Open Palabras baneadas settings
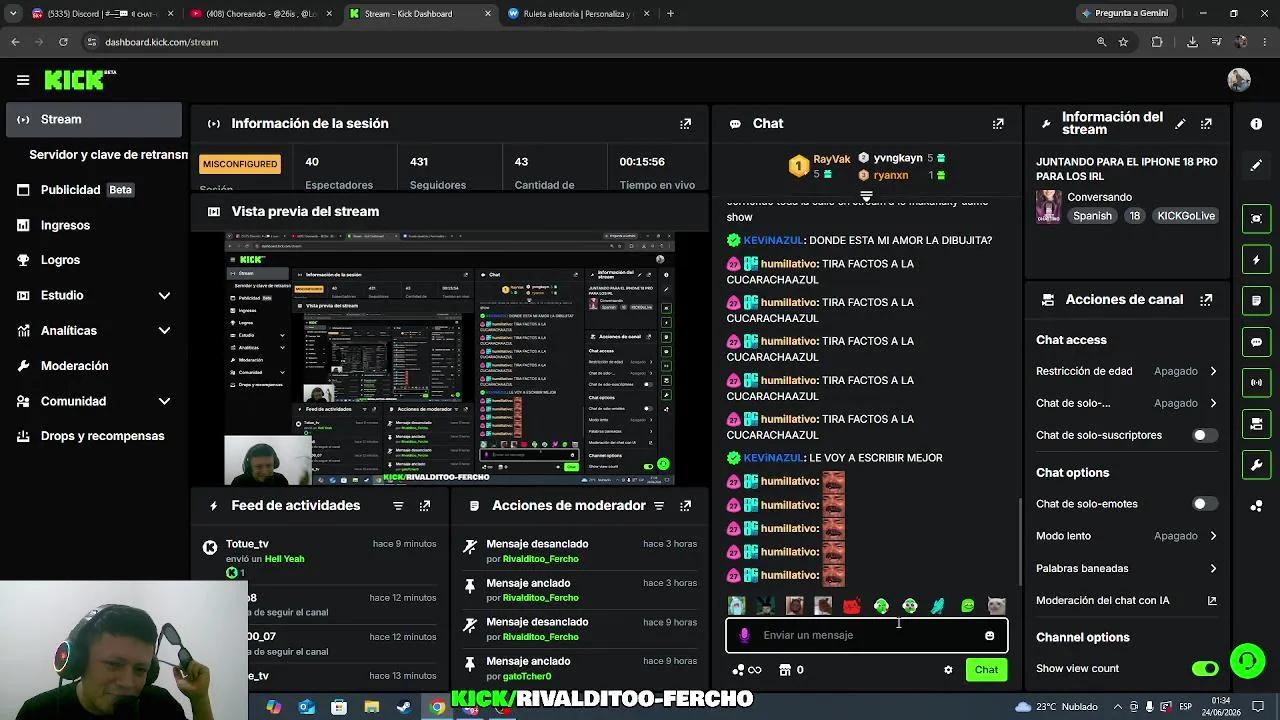The width and height of the screenshot is (1280, 720). coord(1127,569)
